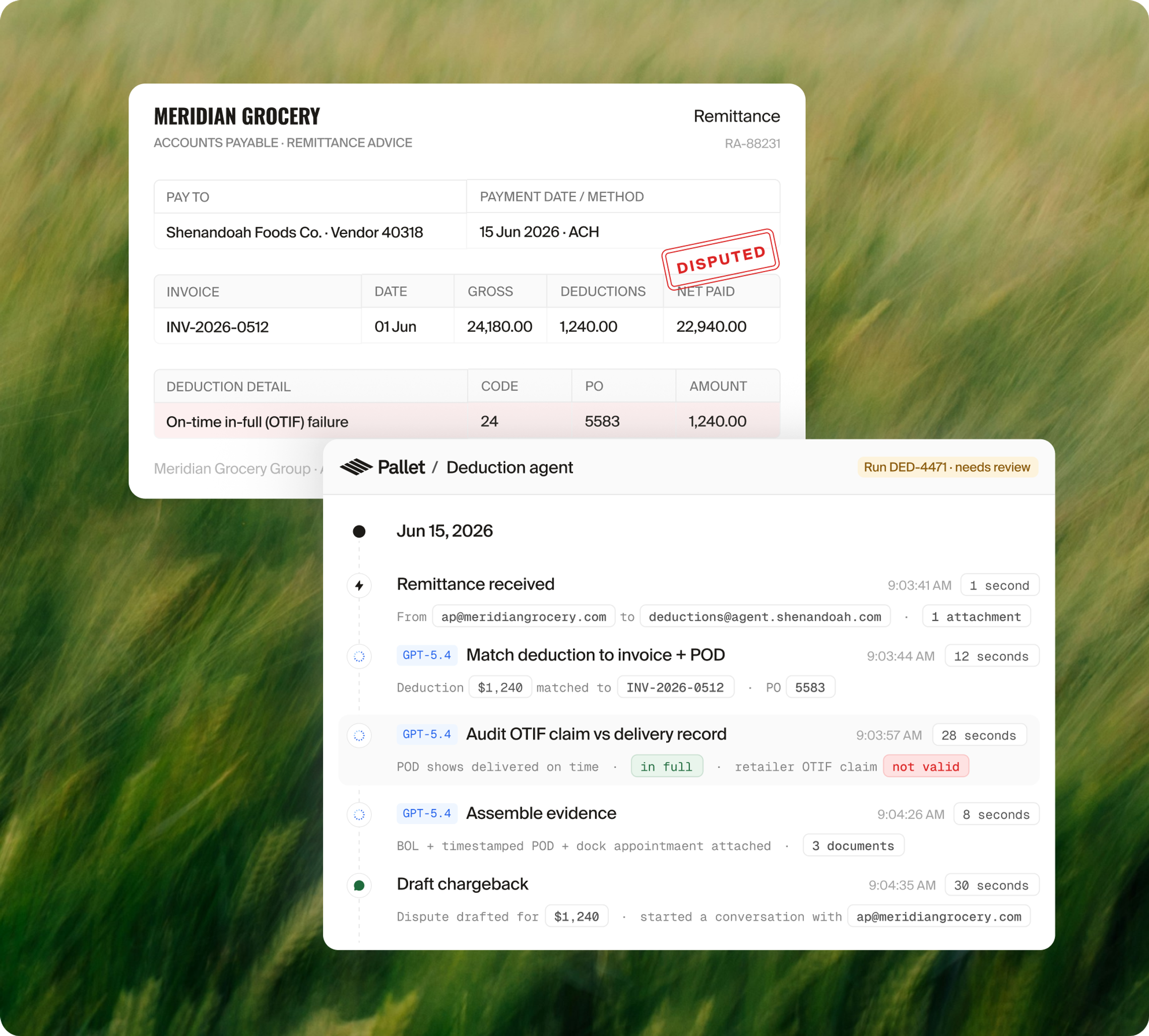Click the GPT-5.4 tag on Match deduction step
Screen dimensions: 1149x1036
coord(426,655)
